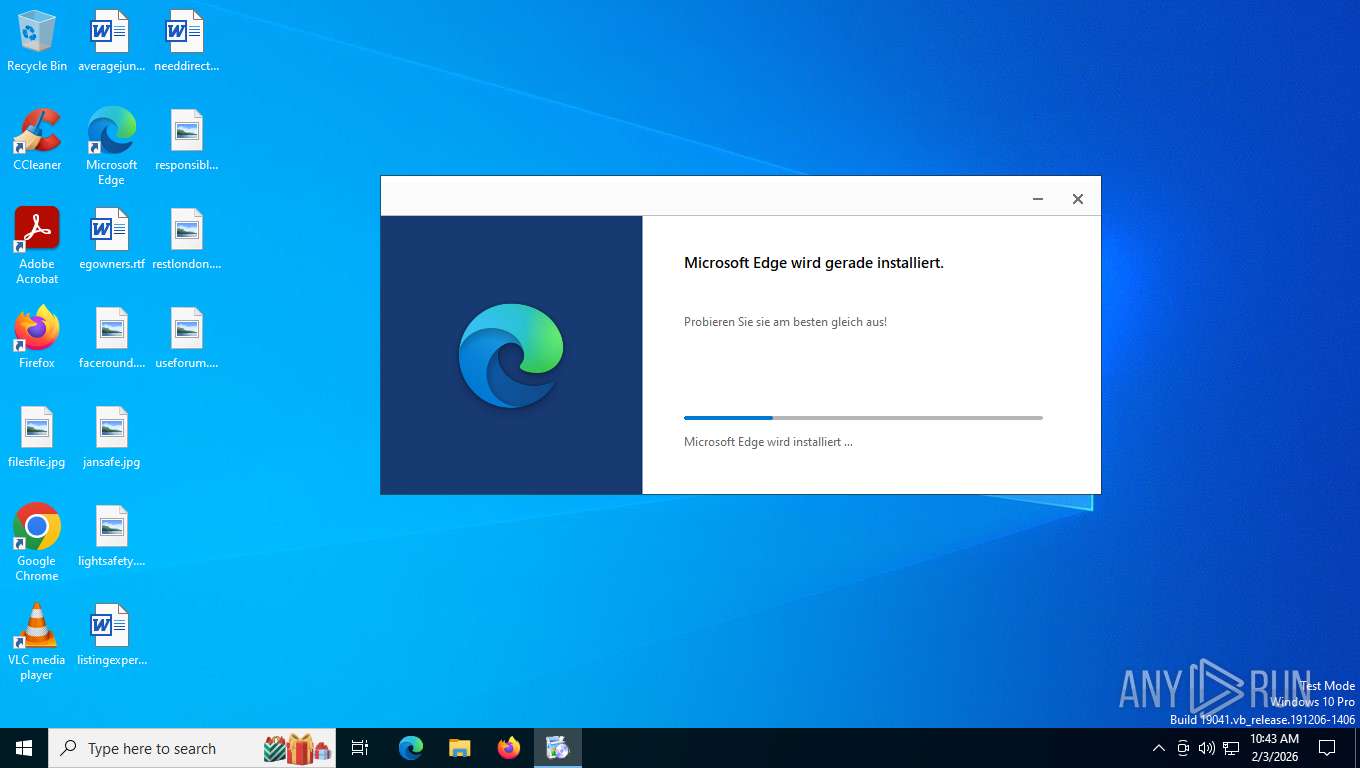Minimize the Edge installer window
The width and height of the screenshot is (1360, 768).
[1038, 199]
